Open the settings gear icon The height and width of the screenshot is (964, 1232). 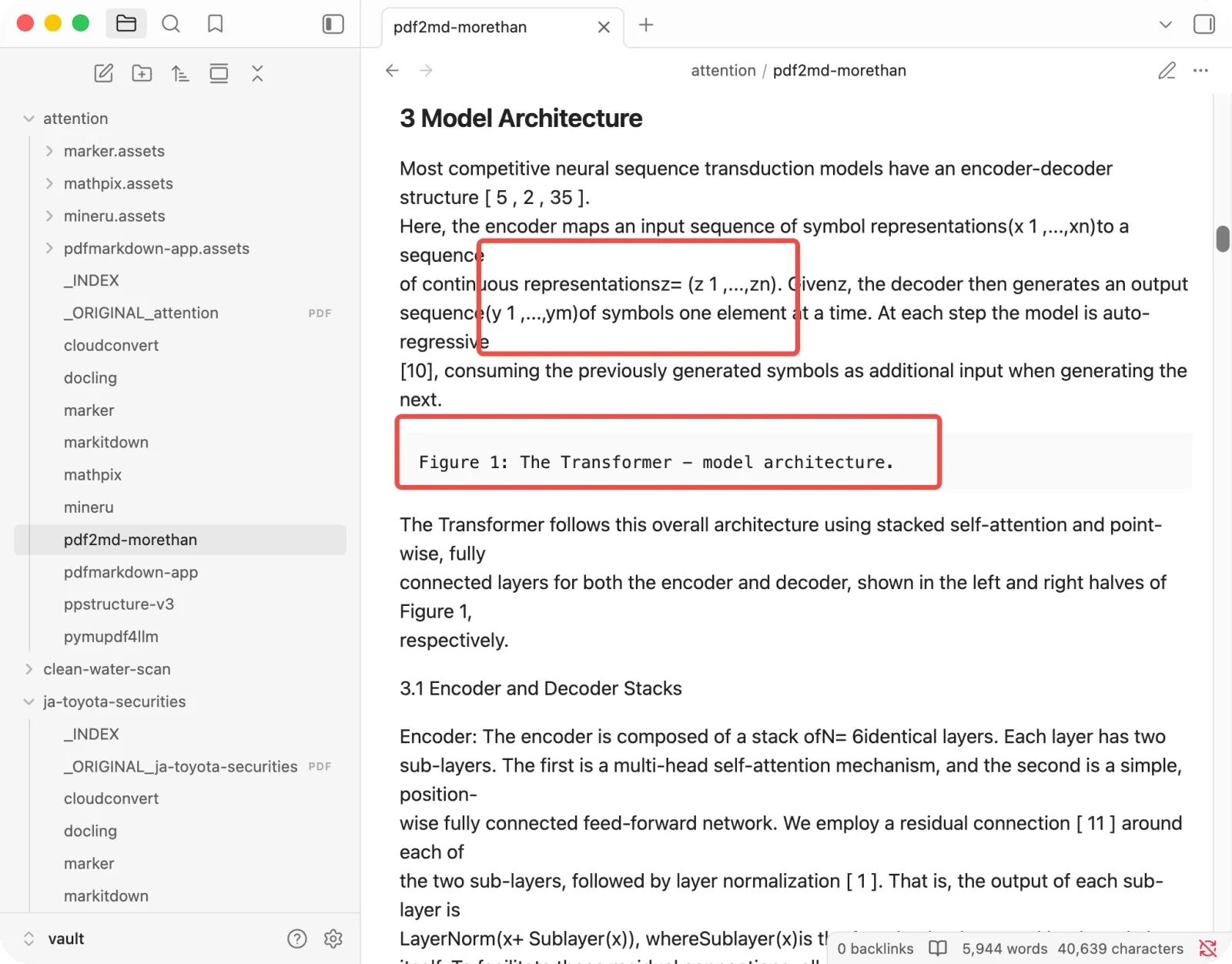(333, 939)
